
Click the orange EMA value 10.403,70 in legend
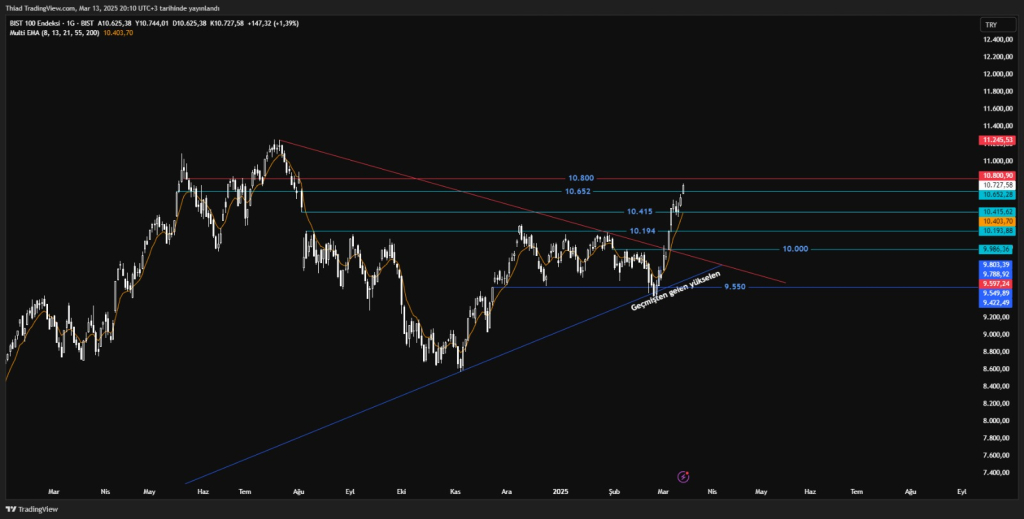click(x=118, y=33)
